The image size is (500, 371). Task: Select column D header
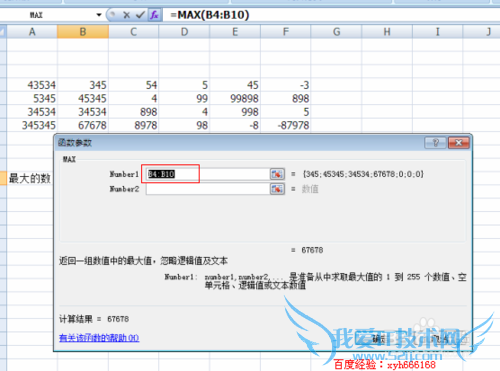coord(184,32)
